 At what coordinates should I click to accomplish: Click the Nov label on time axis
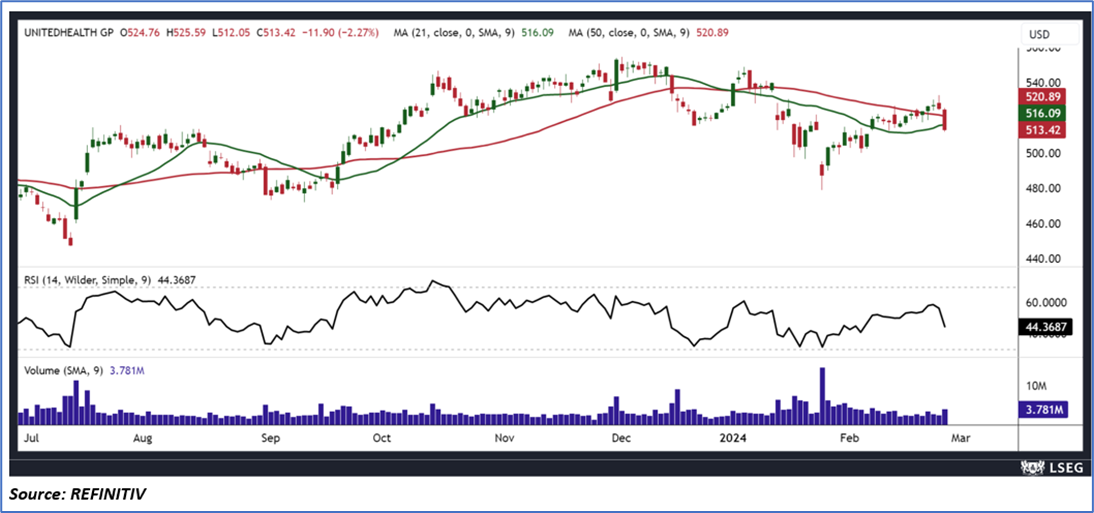pos(503,438)
